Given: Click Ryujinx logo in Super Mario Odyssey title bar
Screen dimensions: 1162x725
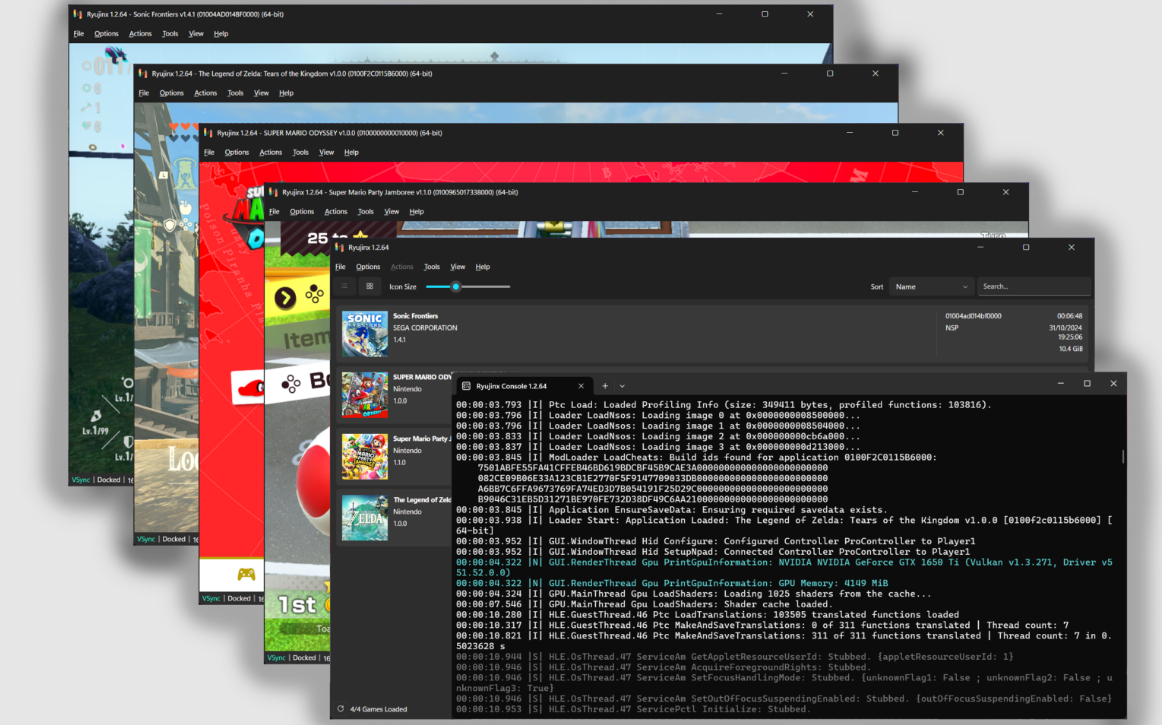Looking at the screenshot, I should point(208,133).
